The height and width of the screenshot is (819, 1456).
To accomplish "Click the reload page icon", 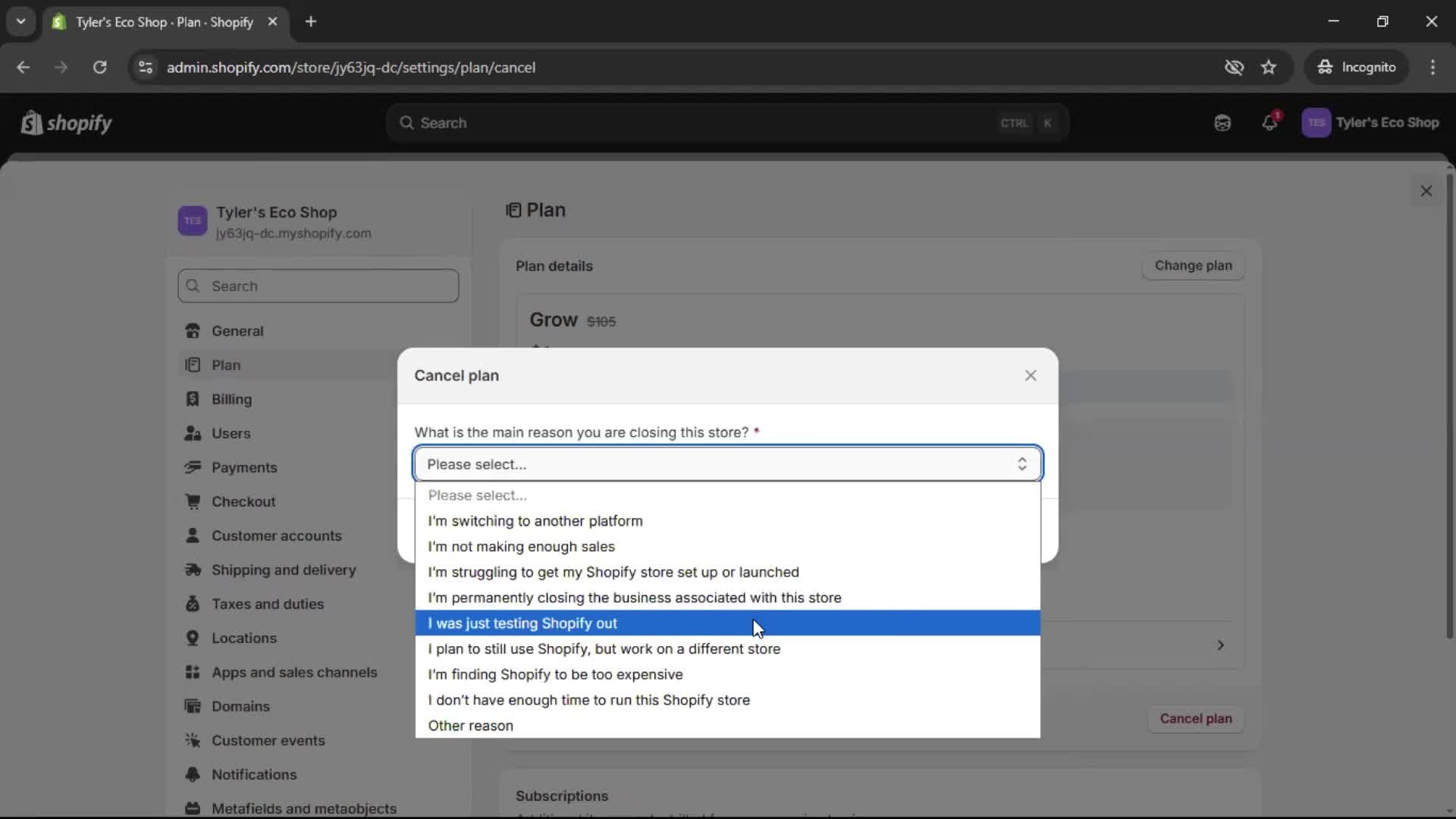I will (99, 67).
